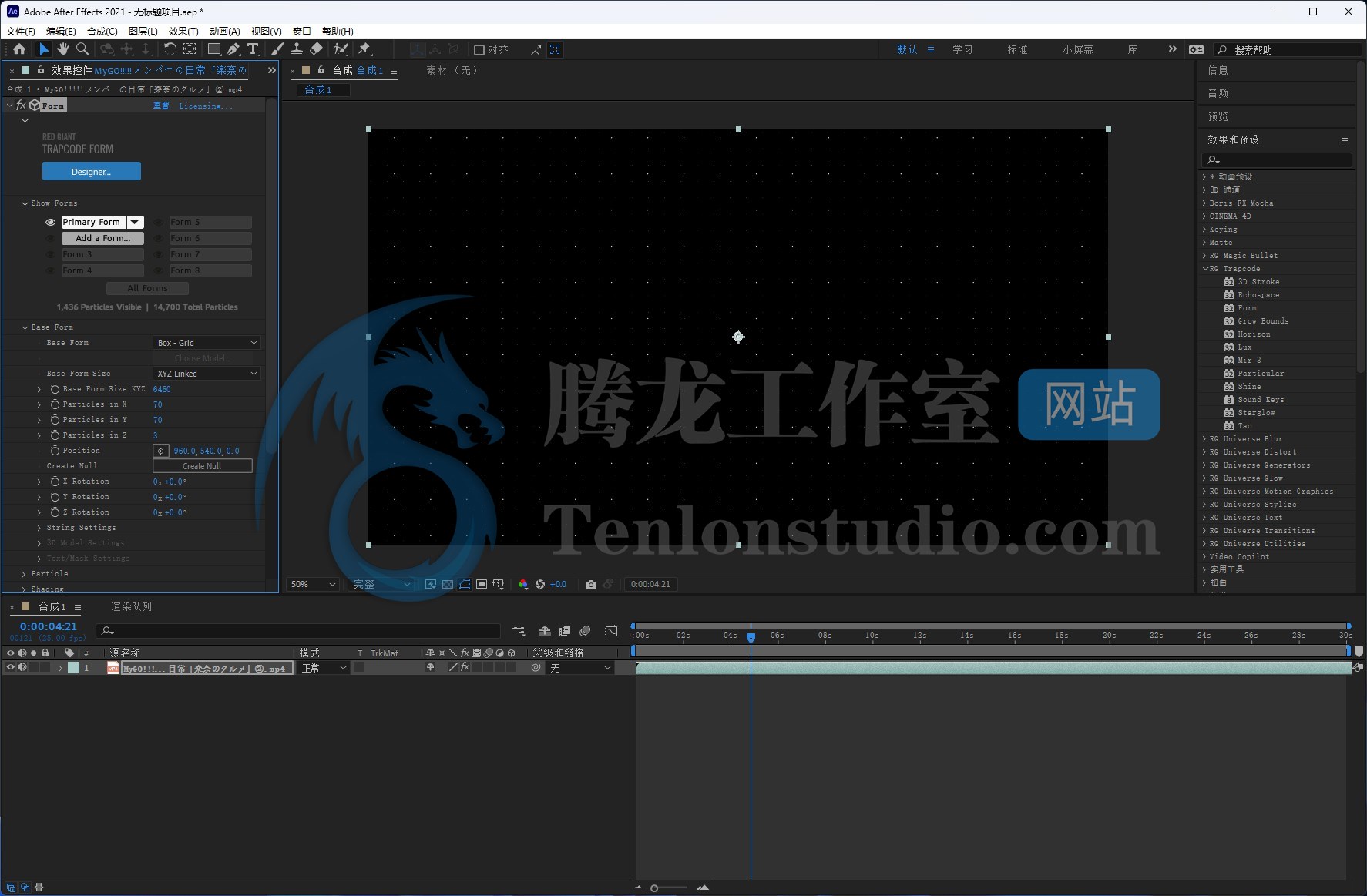This screenshot has height=896, width=1367.
Task: Toggle shy layers hiding in the timeline
Action: (x=545, y=631)
